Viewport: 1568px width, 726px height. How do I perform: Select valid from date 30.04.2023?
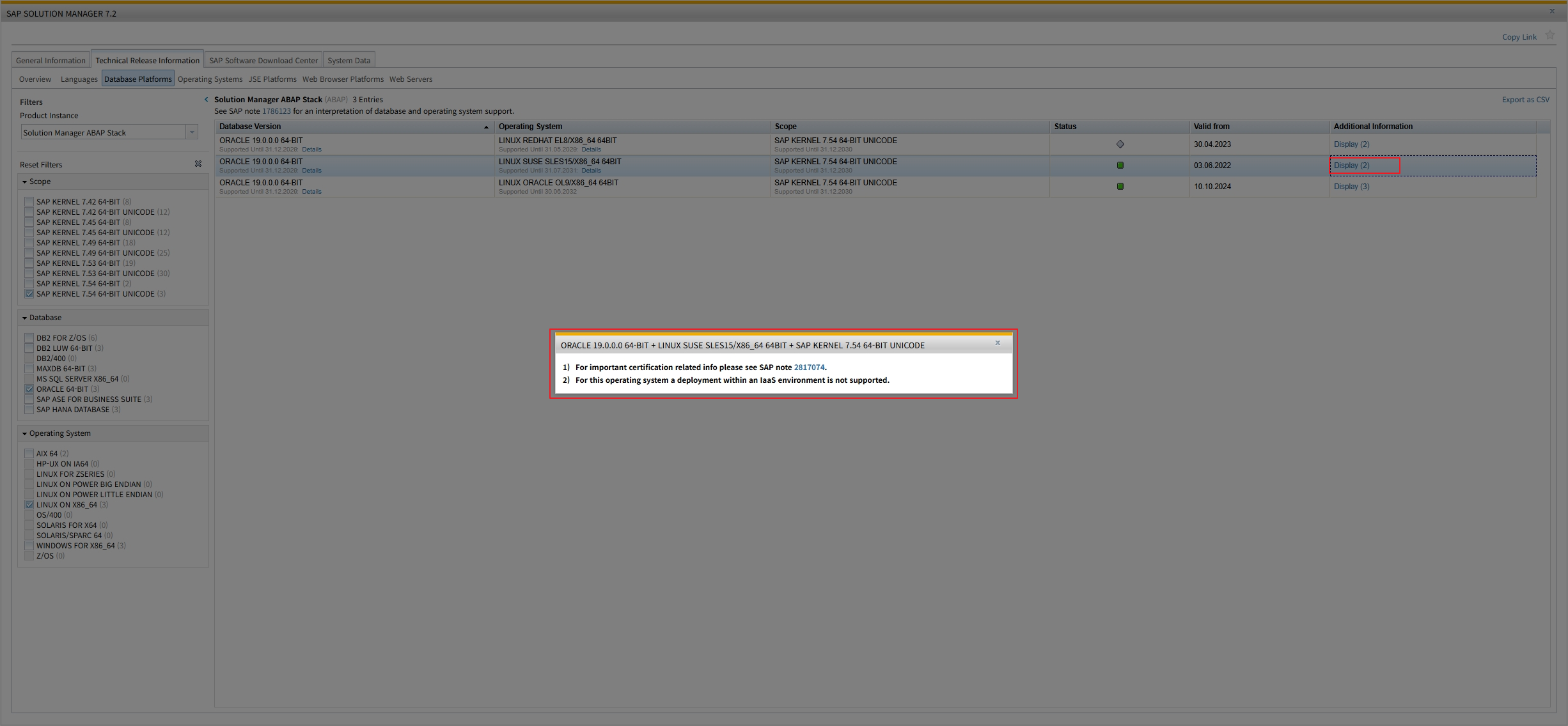point(1212,144)
